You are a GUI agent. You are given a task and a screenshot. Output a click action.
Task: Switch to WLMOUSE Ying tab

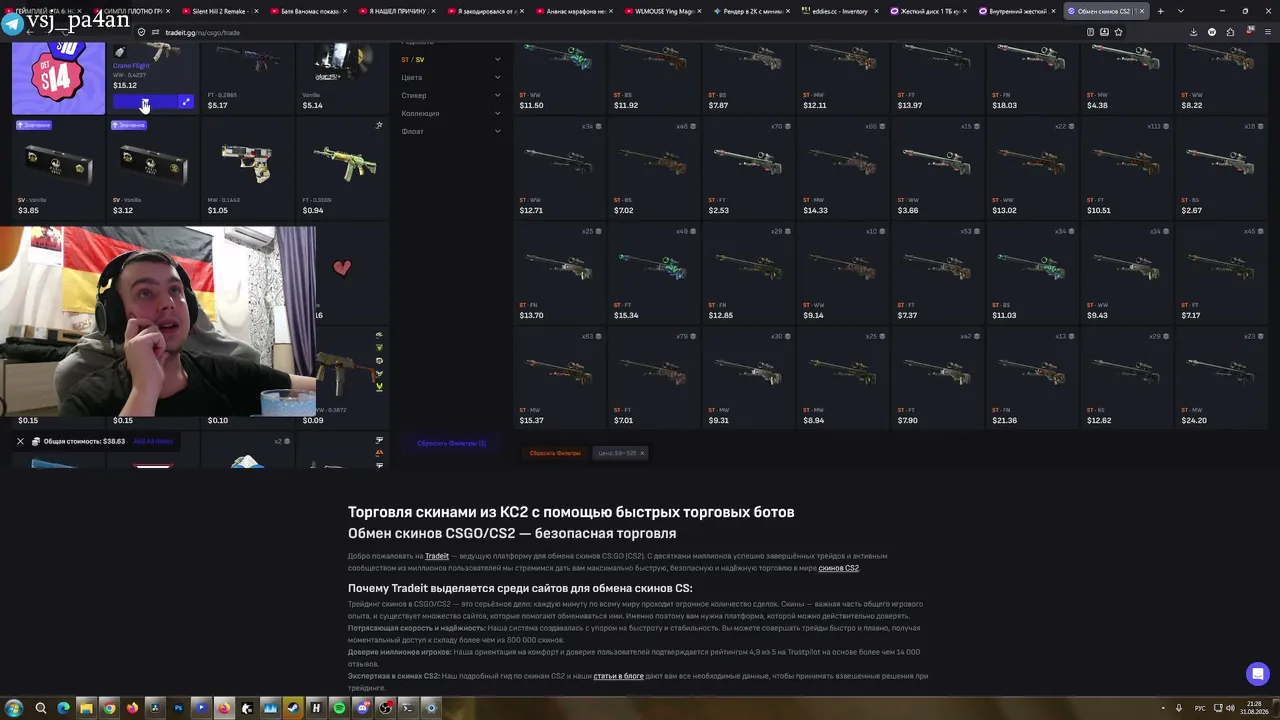(665, 11)
